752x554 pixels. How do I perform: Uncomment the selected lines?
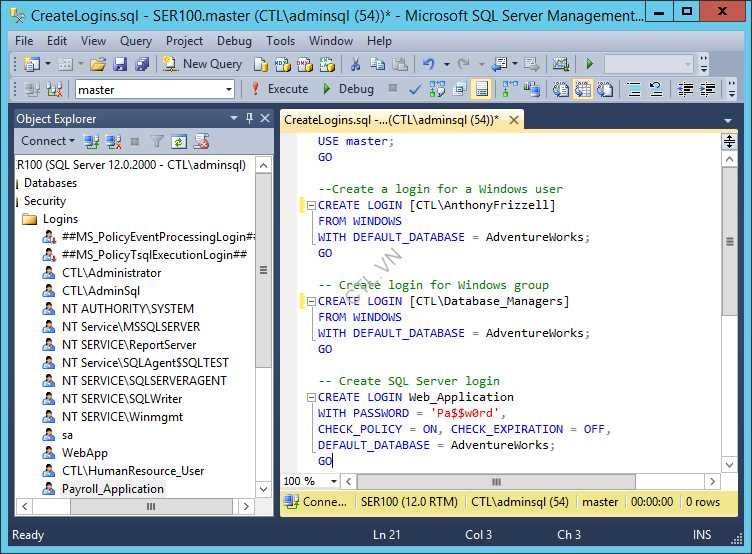(656, 89)
